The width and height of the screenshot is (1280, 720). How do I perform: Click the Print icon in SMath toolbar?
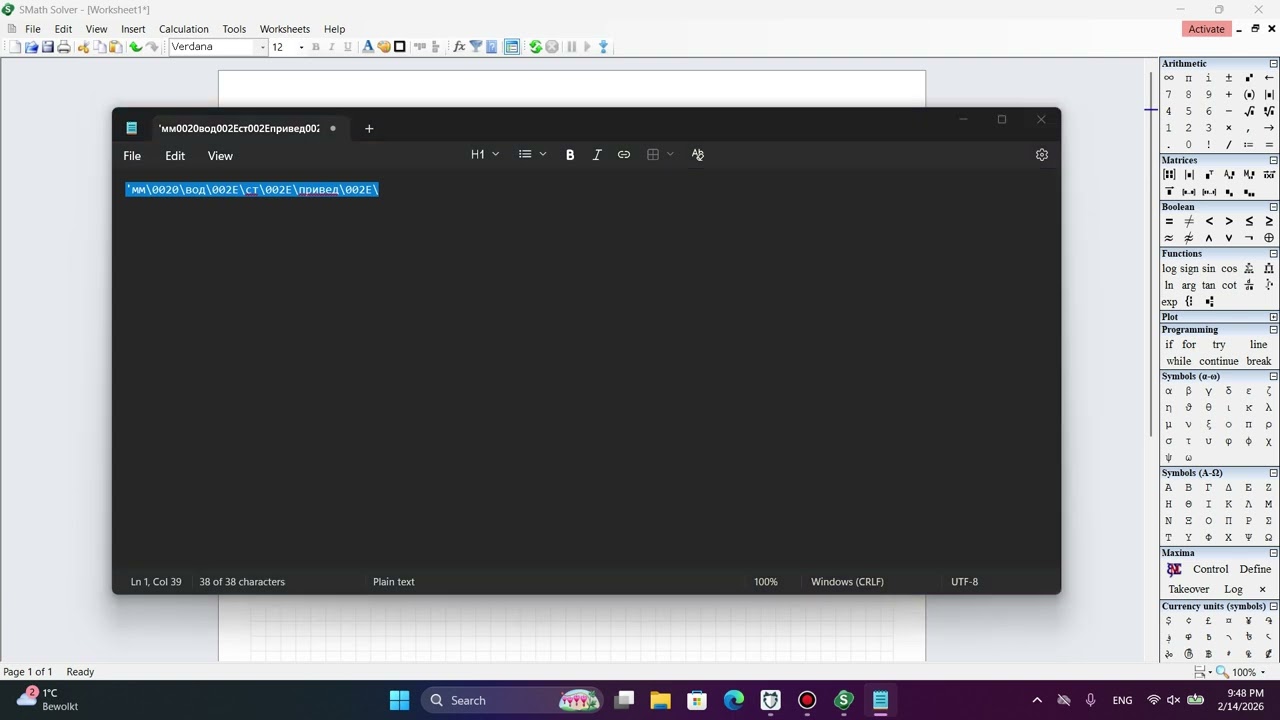[x=64, y=47]
